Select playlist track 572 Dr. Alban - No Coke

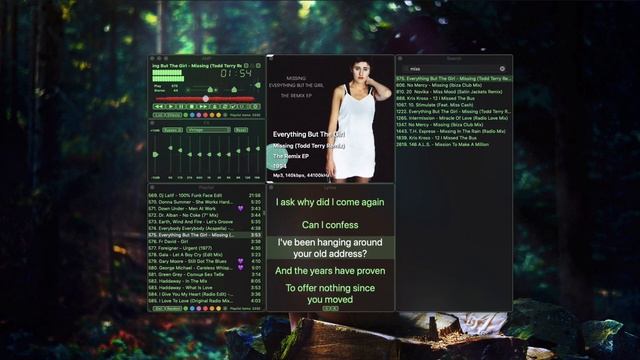[204, 215]
